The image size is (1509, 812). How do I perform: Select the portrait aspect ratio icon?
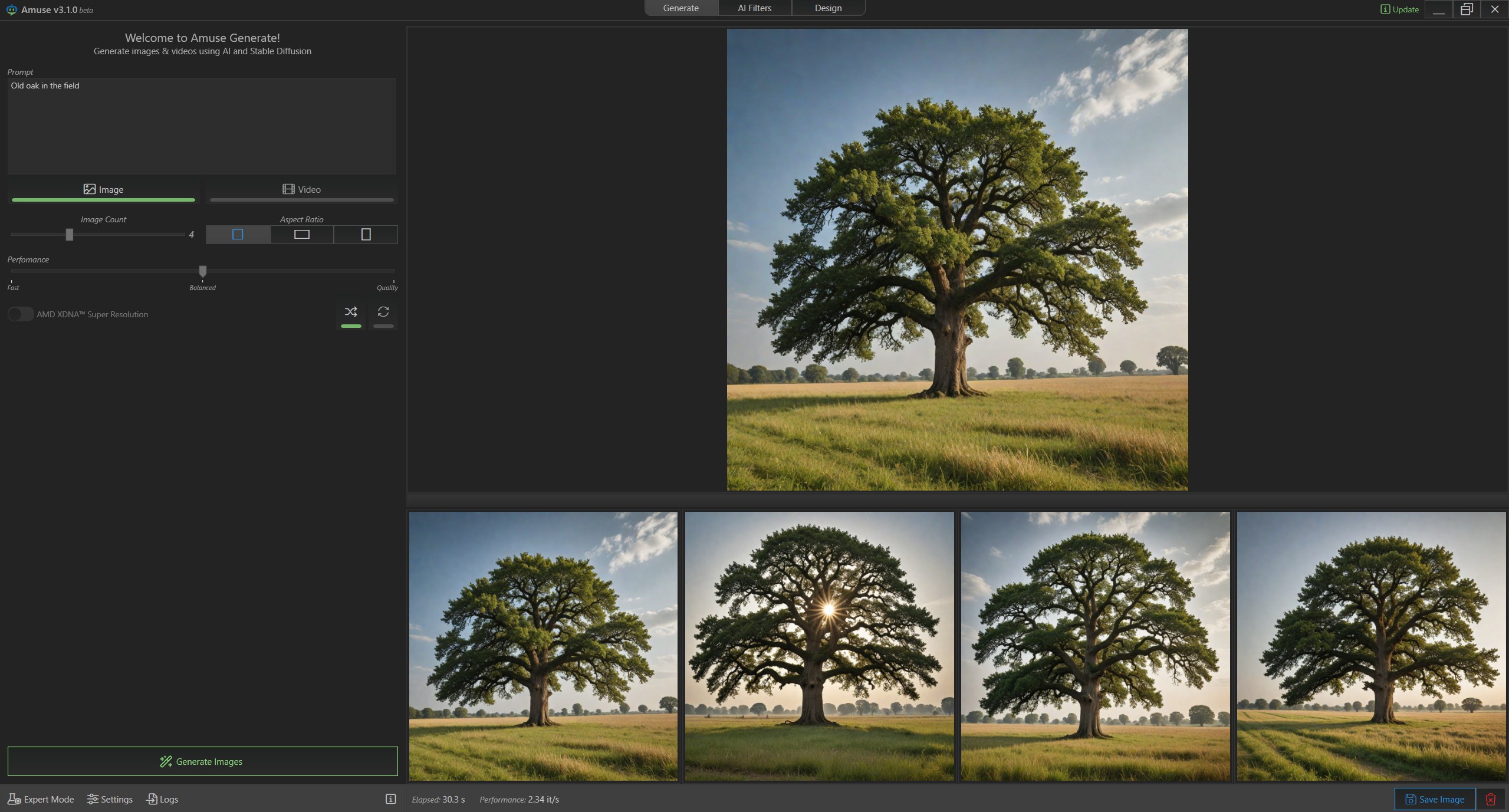pyautogui.click(x=366, y=235)
